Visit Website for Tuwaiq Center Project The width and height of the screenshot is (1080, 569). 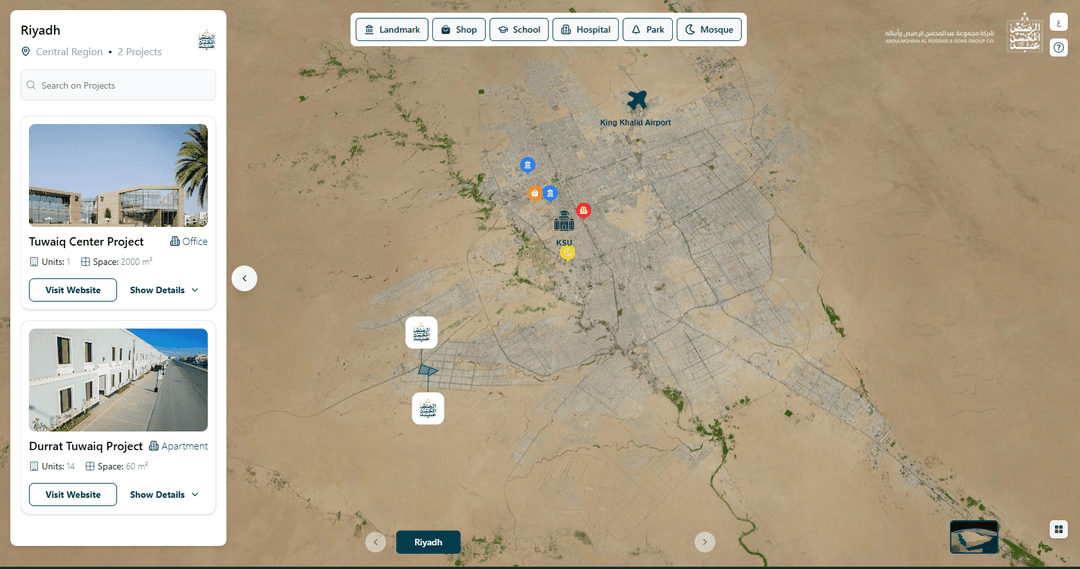pyautogui.click(x=73, y=290)
